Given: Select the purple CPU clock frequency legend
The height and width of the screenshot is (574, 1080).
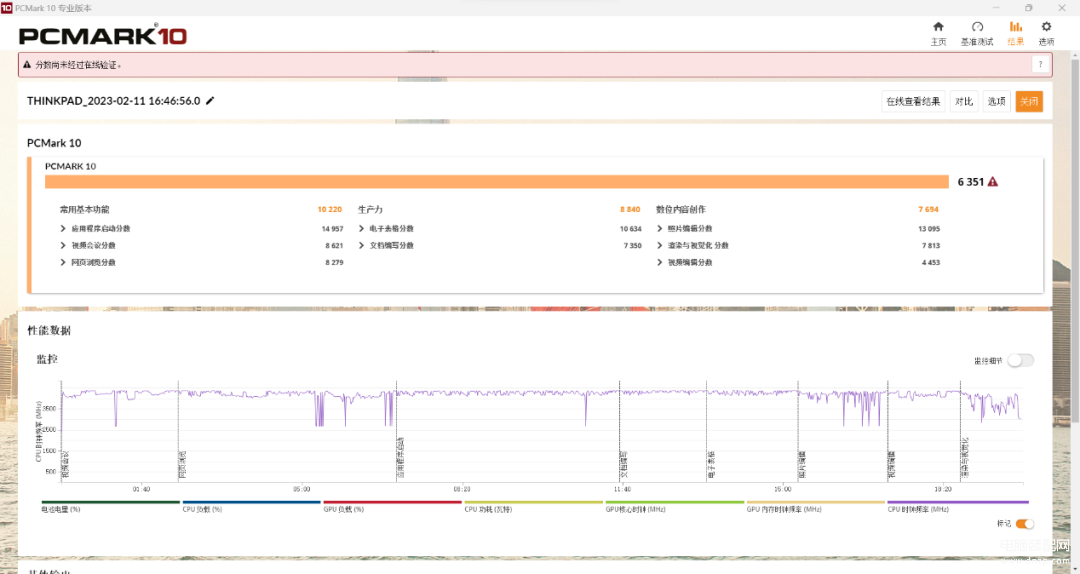Looking at the screenshot, I should coord(958,506).
